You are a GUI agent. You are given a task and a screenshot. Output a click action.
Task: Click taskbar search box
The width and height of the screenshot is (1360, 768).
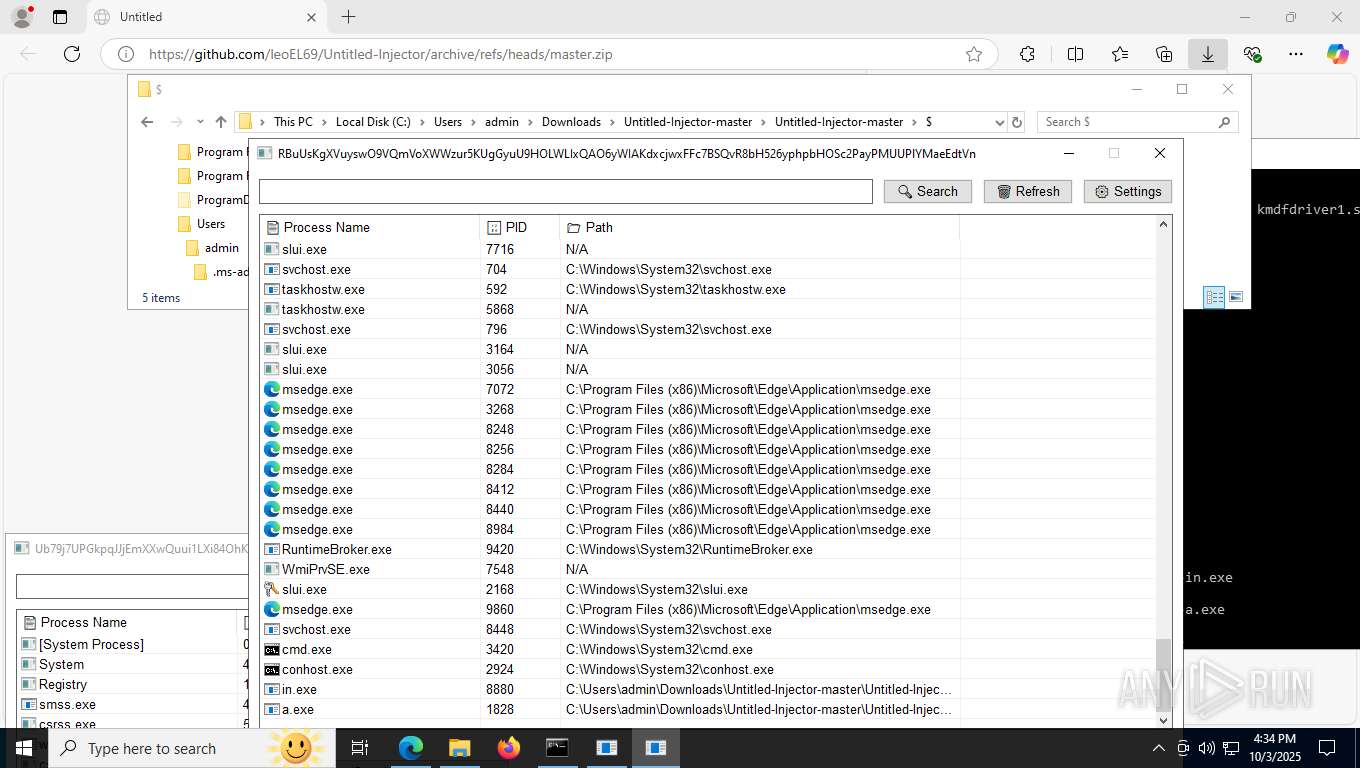[190, 748]
